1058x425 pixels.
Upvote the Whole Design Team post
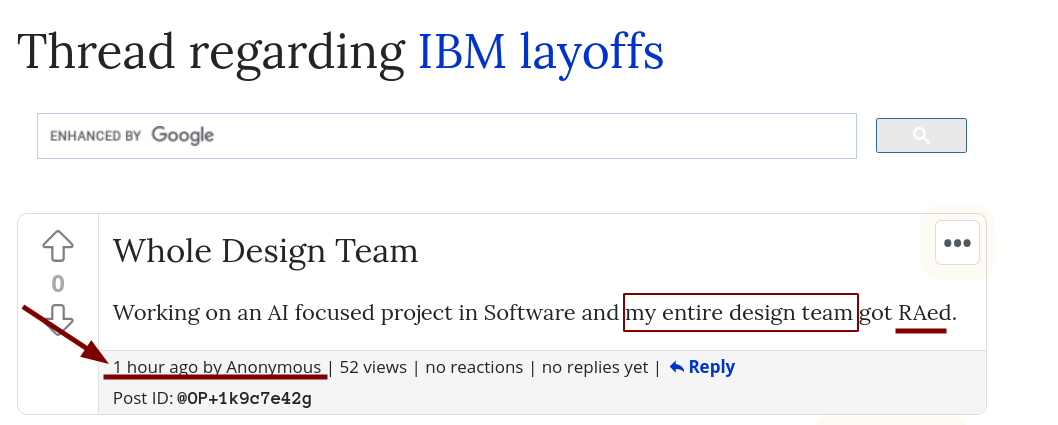click(x=58, y=246)
